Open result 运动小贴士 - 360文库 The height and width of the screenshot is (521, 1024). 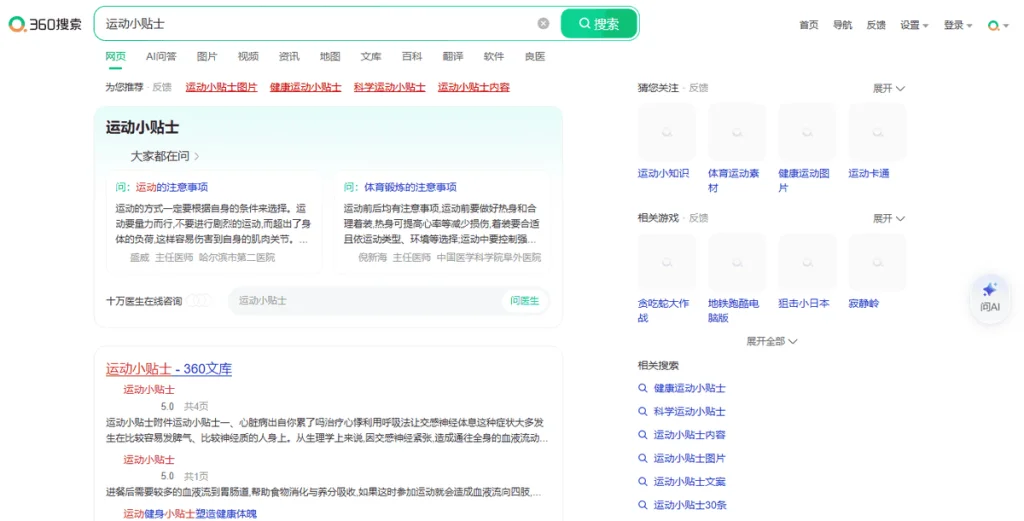(169, 369)
